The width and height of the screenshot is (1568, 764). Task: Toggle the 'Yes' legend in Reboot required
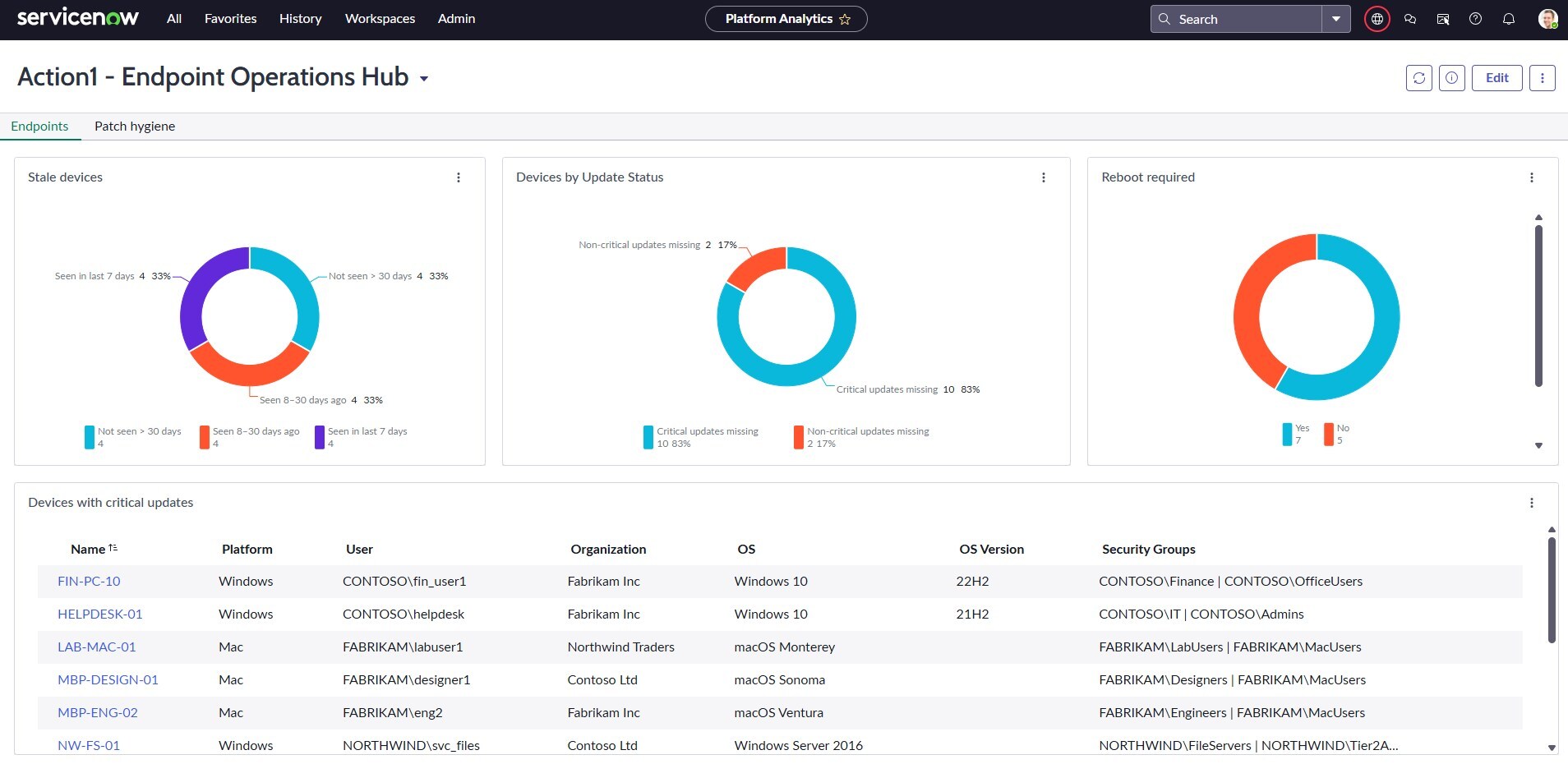(1301, 429)
